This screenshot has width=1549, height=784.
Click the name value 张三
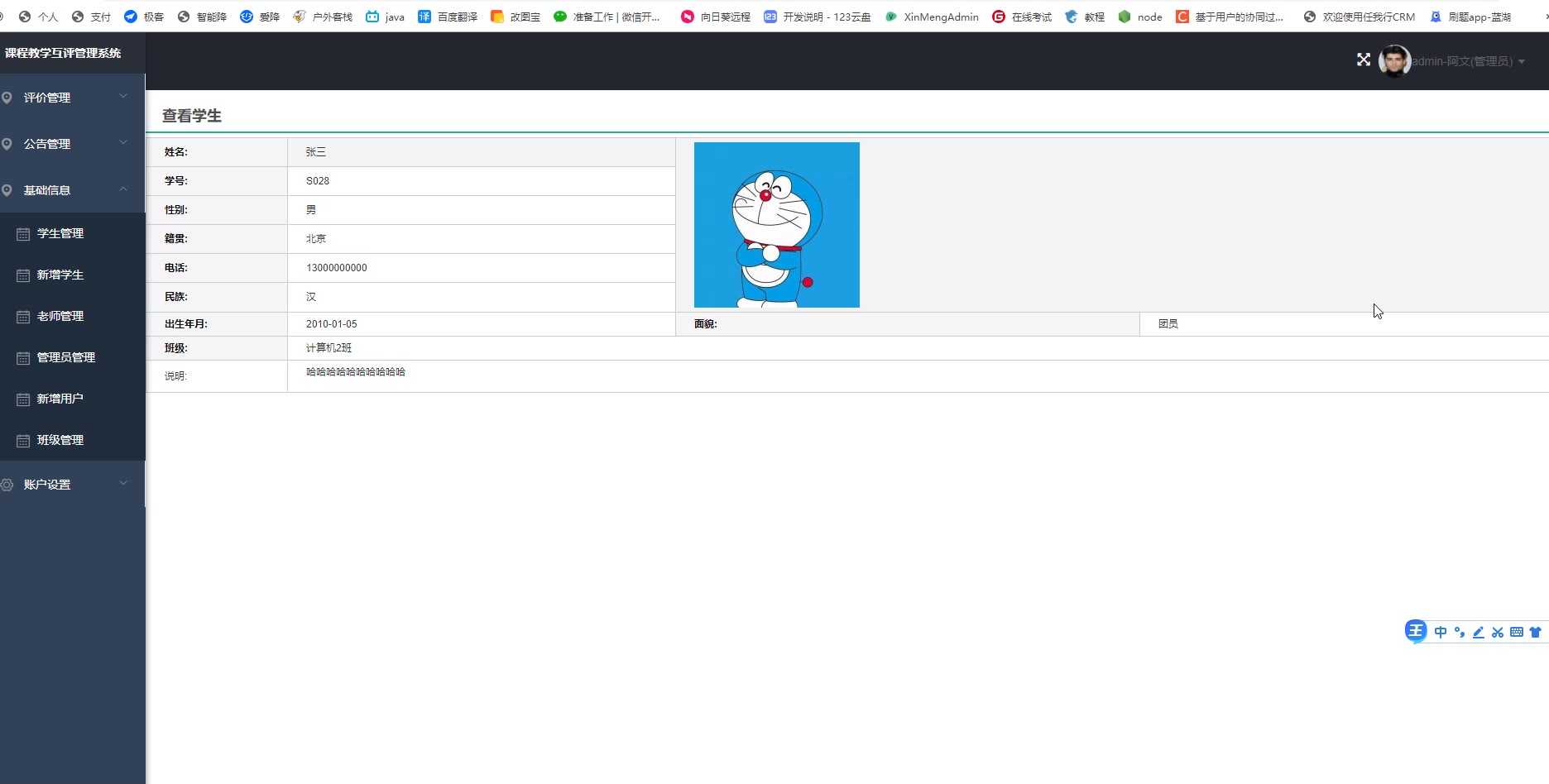click(316, 152)
